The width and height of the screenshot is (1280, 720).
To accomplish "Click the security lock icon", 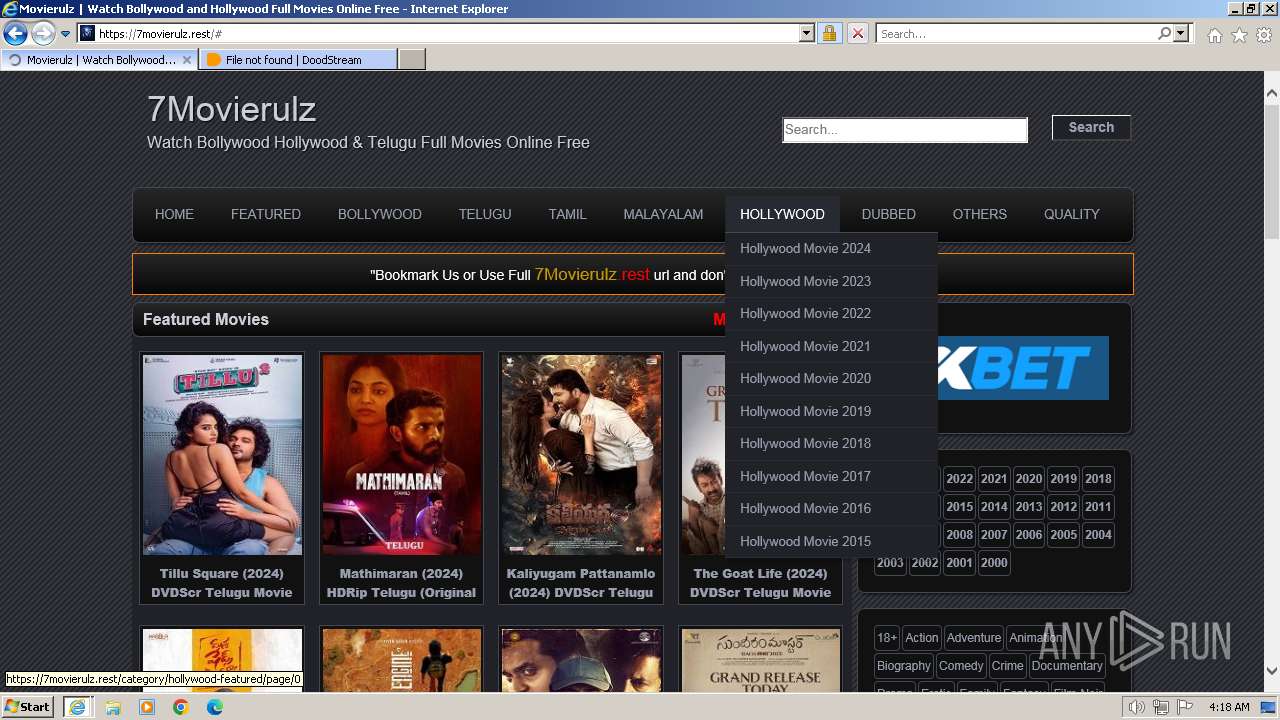I will (829, 33).
